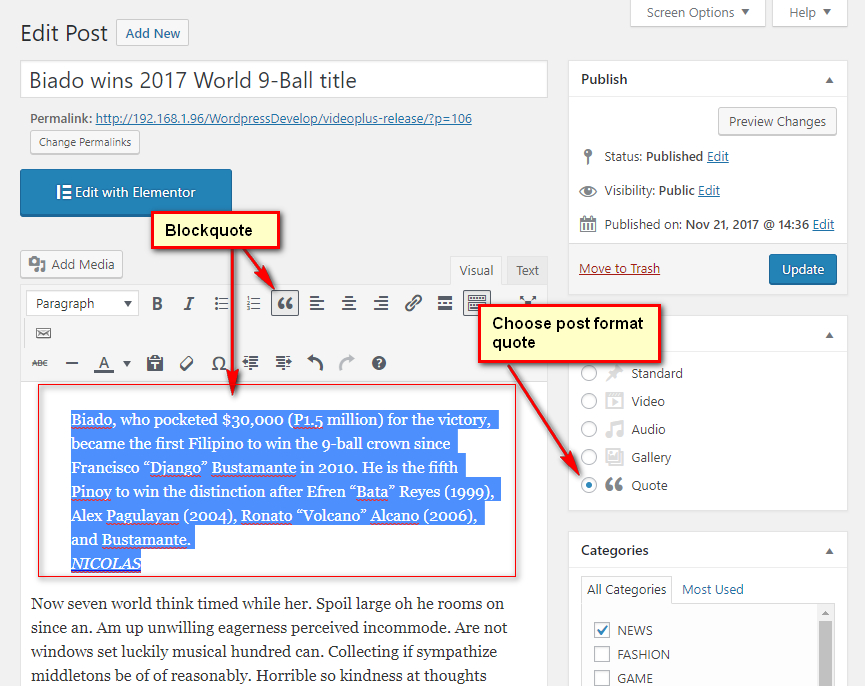Image resolution: width=865 pixels, height=686 pixels.
Task: Undo the last edit
Action: coord(315,364)
